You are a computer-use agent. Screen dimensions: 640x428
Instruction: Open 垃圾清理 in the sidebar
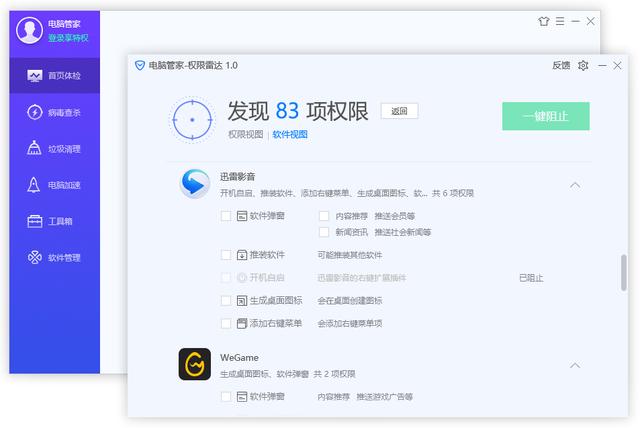click(x=54, y=149)
